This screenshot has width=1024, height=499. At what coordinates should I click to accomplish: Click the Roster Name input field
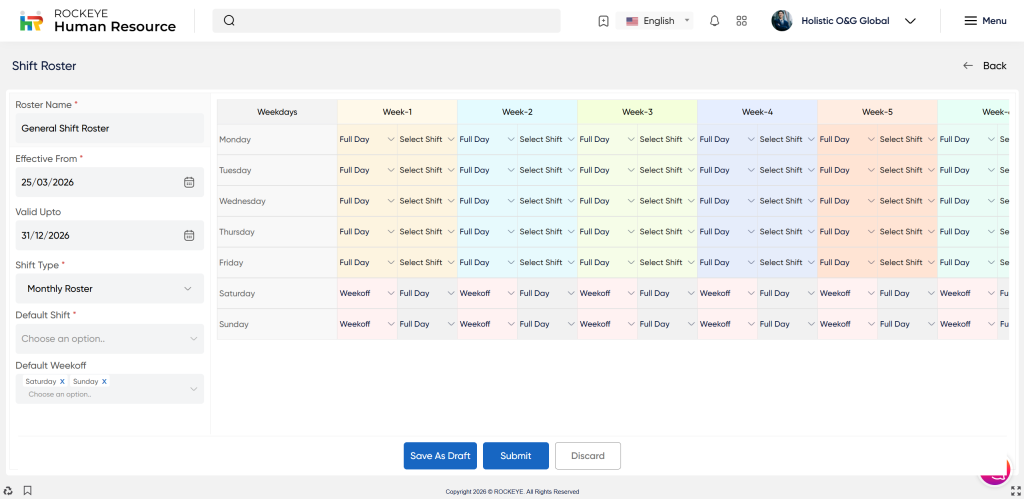[109, 128]
